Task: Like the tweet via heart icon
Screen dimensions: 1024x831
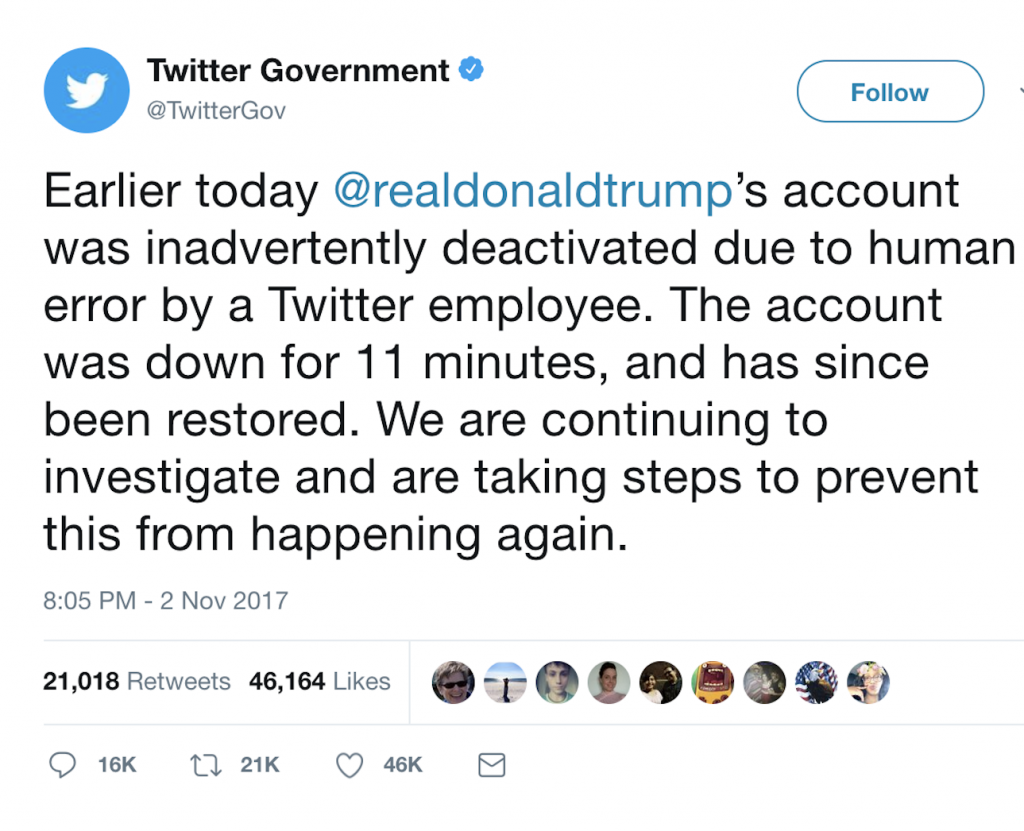Action: 349,765
